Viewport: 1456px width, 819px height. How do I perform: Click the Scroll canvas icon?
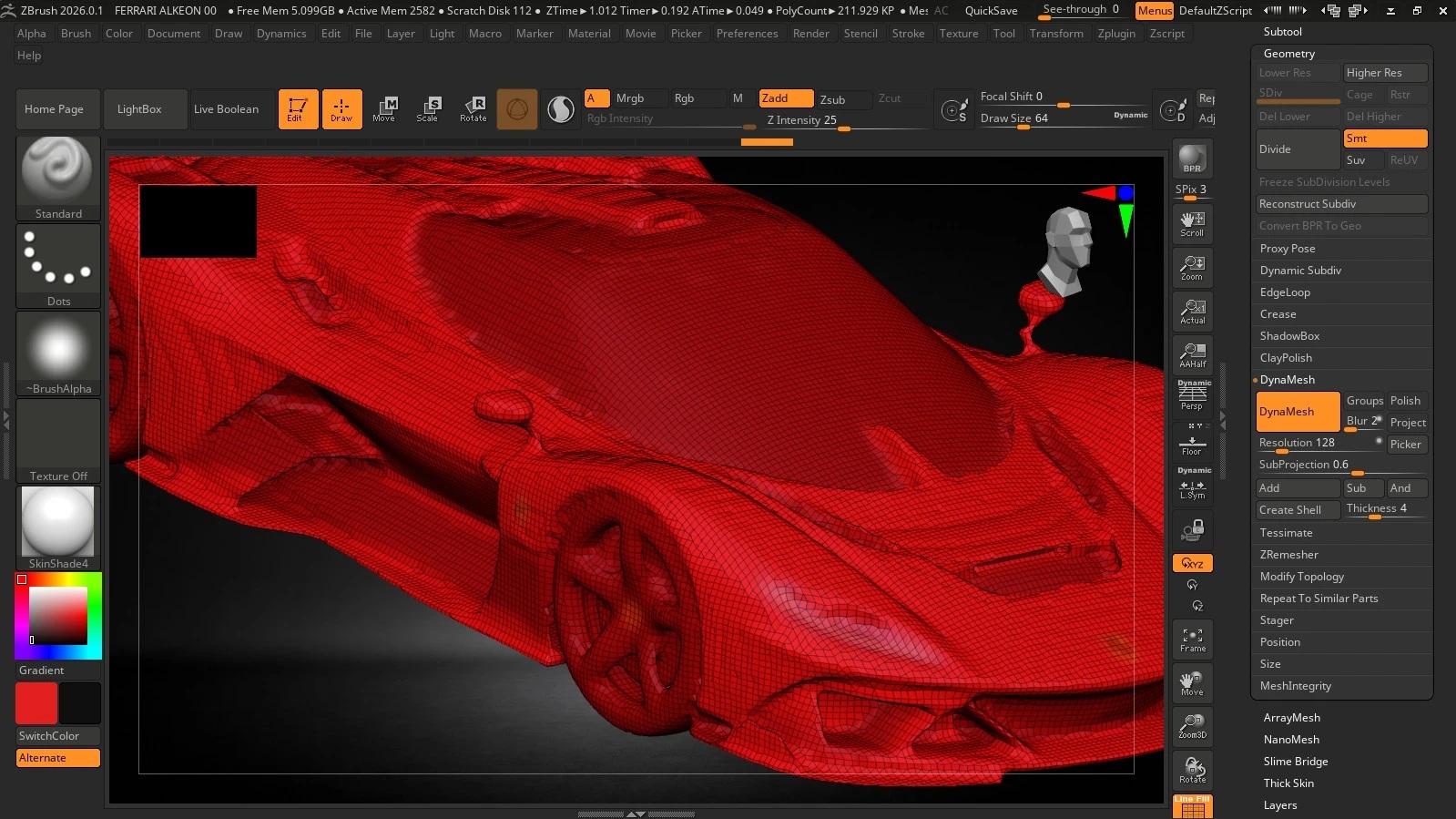point(1192,223)
